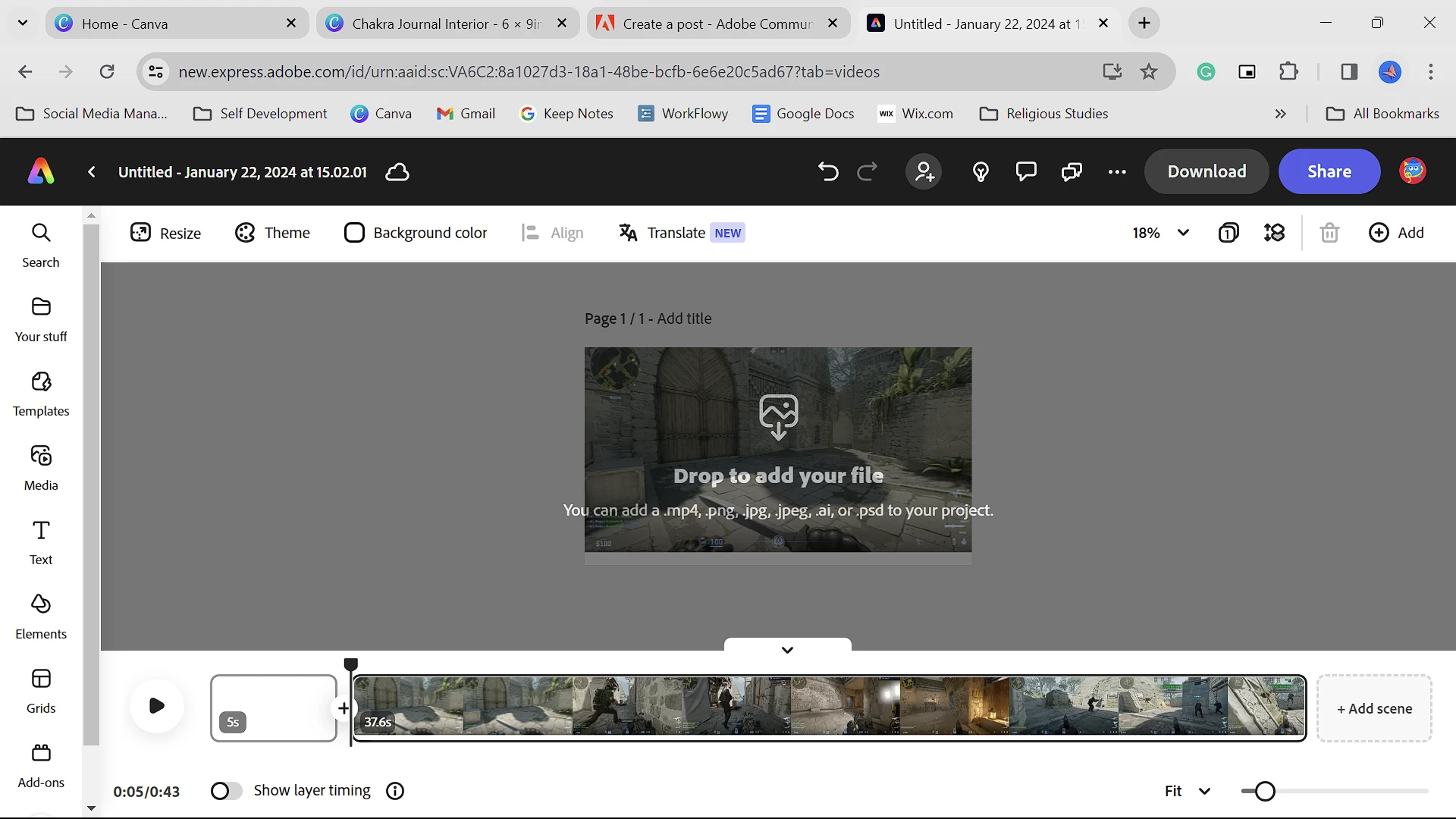Switch to Create a post Adobe tab
This screenshot has width=1456, height=819.
(716, 24)
